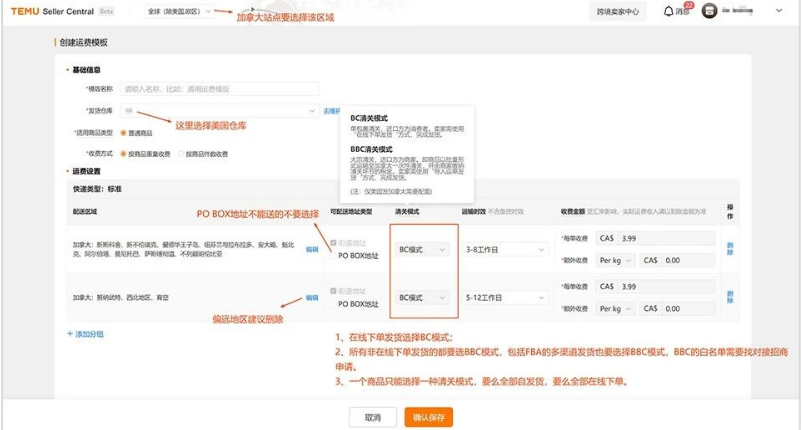Screen dimensions: 802x430
Task: Toggle PO BOX地址 checkbox in the first row
Action: 333,256
